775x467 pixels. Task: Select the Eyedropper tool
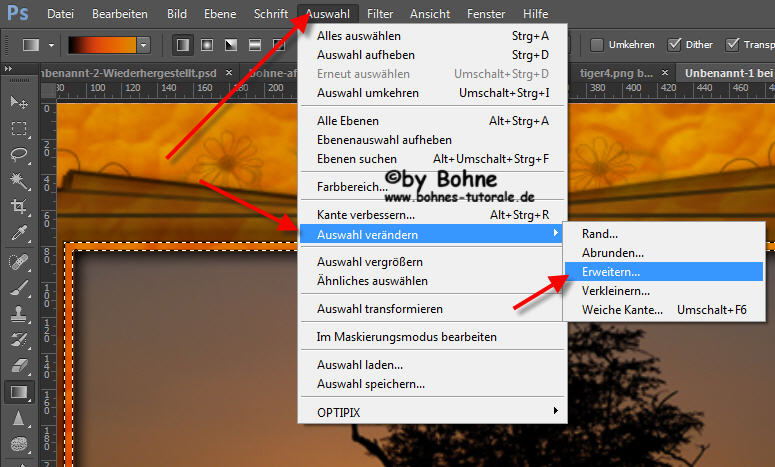tap(18, 233)
